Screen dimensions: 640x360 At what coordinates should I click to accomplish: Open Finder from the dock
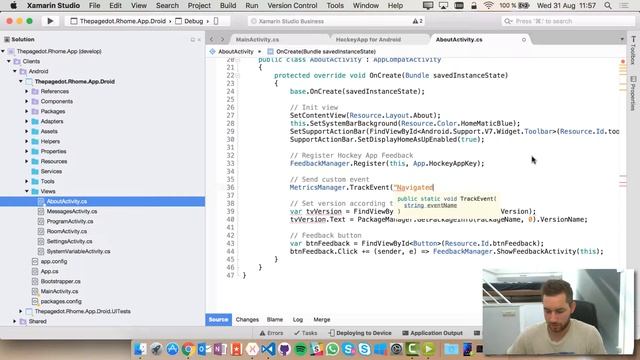[140, 349]
